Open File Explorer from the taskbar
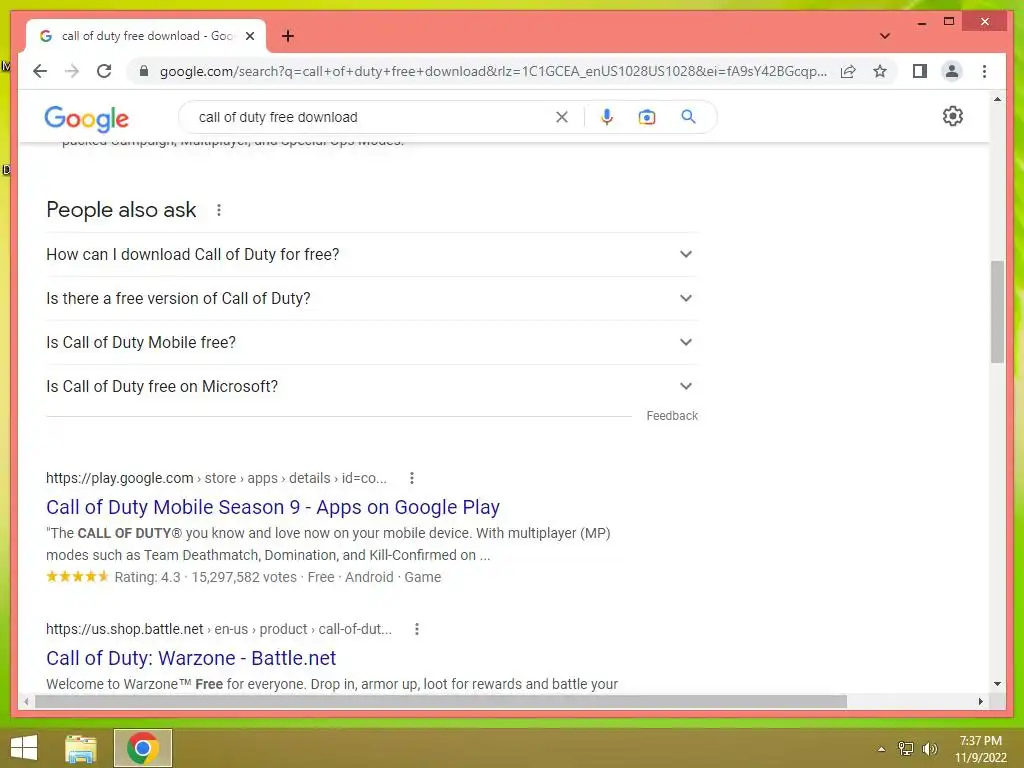The width and height of the screenshot is (1024, 768). (x=80, y=748)
